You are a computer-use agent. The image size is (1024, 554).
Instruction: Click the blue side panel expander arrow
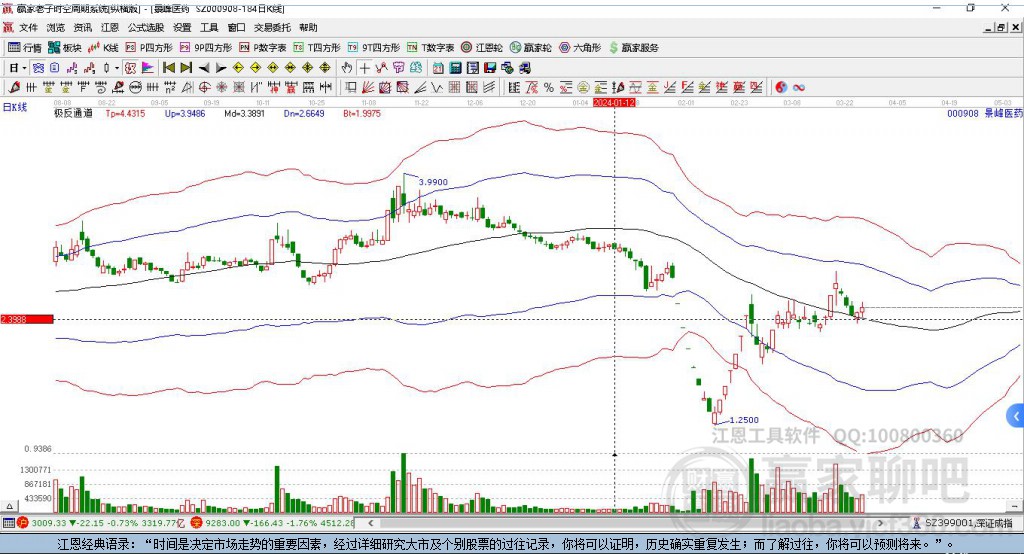click(1016, 416)
